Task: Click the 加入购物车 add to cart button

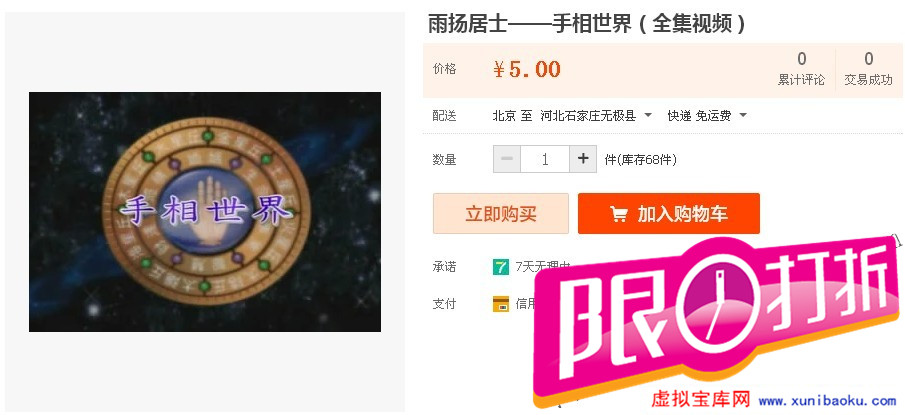Action: [x=668, y=214]
